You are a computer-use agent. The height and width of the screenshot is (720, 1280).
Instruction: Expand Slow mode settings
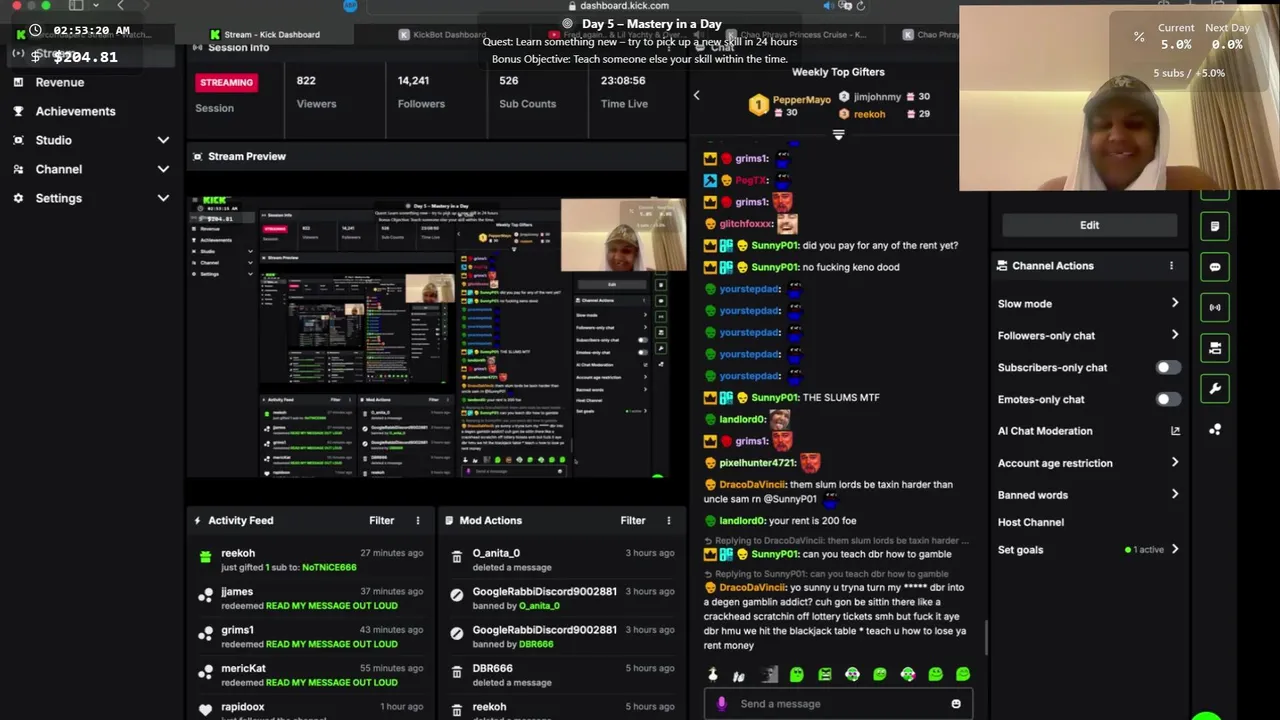pyautogui.click(x=1175, y=303)
